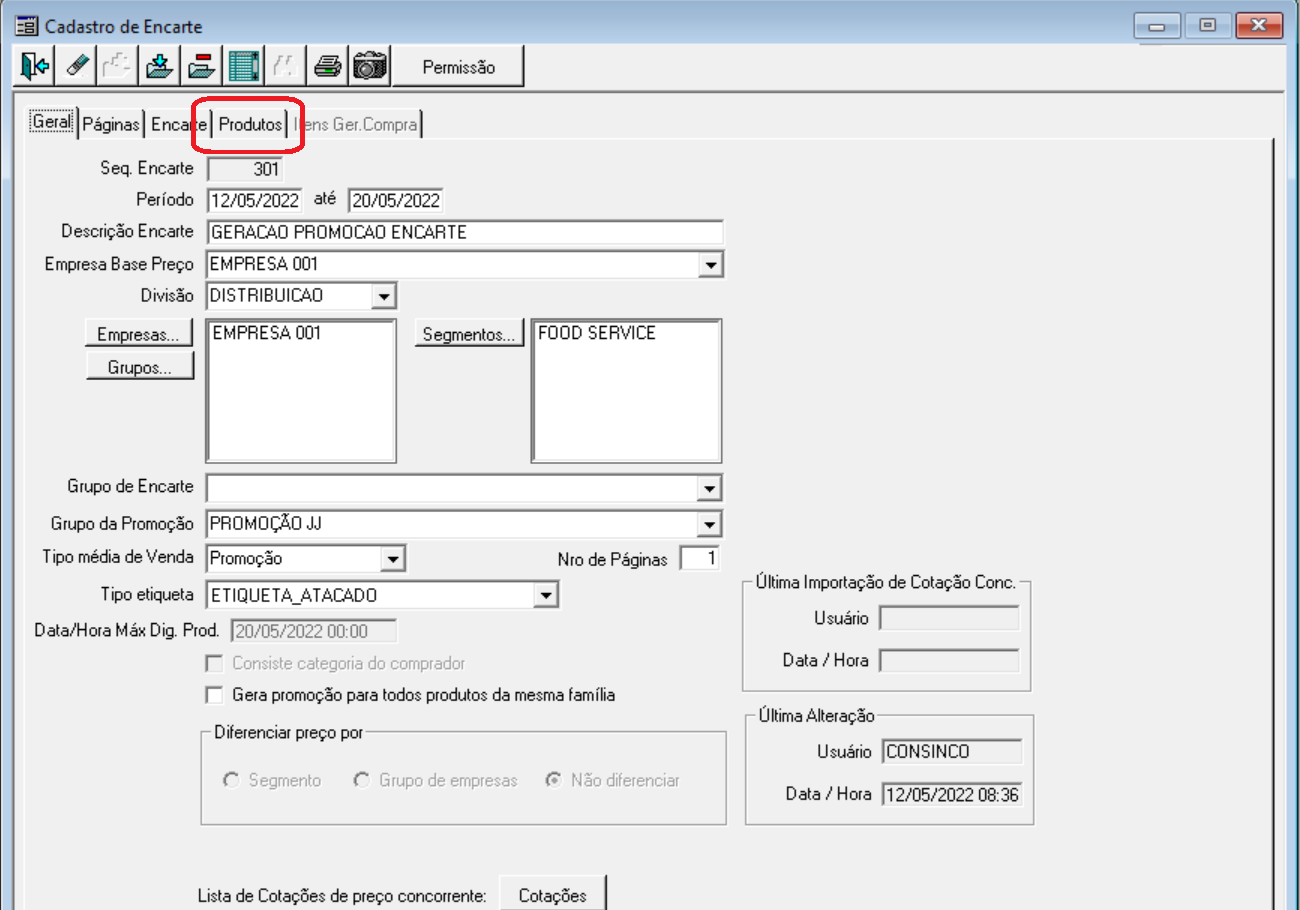Image resolution: width=1300 pixels, height=910 pixels.
Task: Open the Encarte tab
Action: pyautogui.click(x=179, y=124)
